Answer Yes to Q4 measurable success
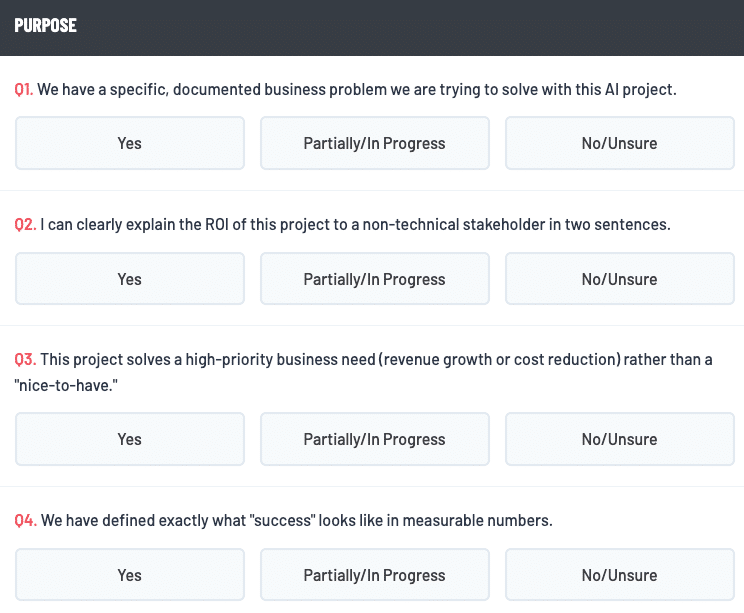Viewport: 744px width, 613px height. [x=130, y=575]
